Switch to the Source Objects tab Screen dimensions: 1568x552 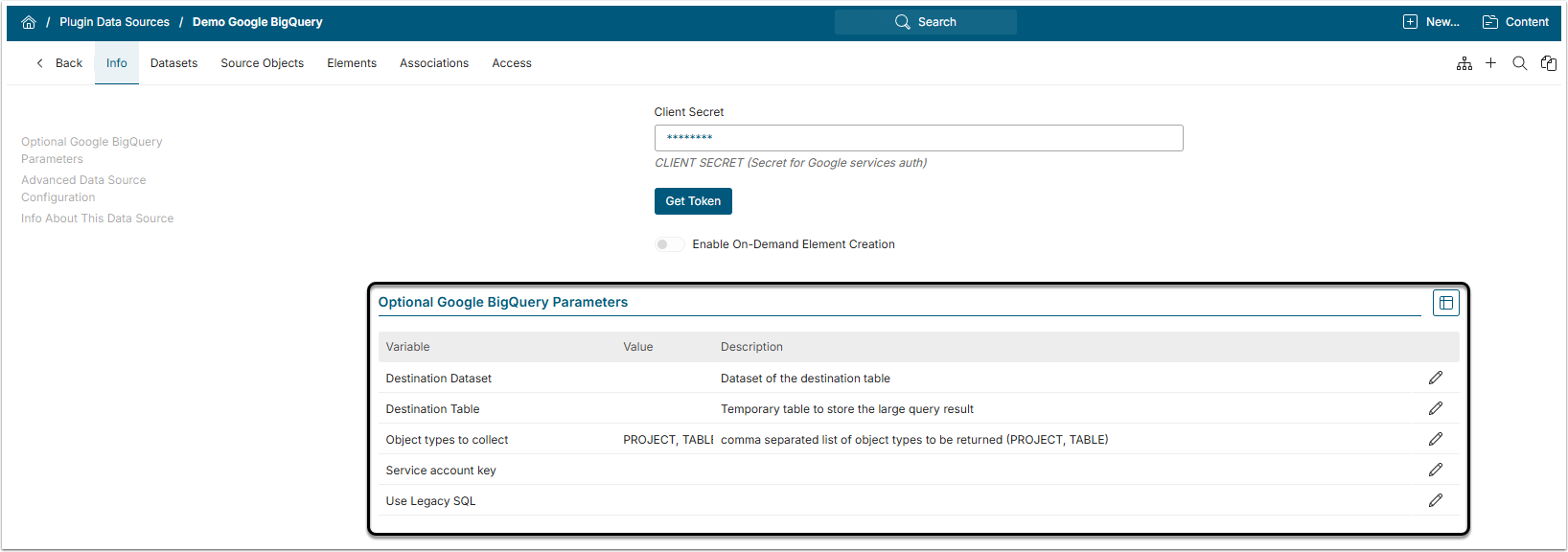(x=262, y=63)
